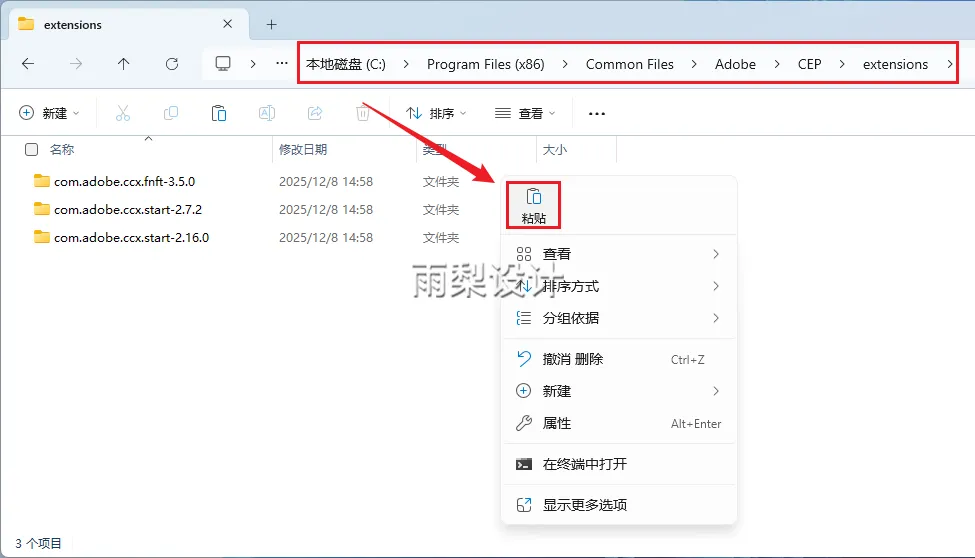This screenshot has width=975, height=558.
Task: Sort by the 修改日期 column header
Action: pyautogui.click(x=303, y=149)
